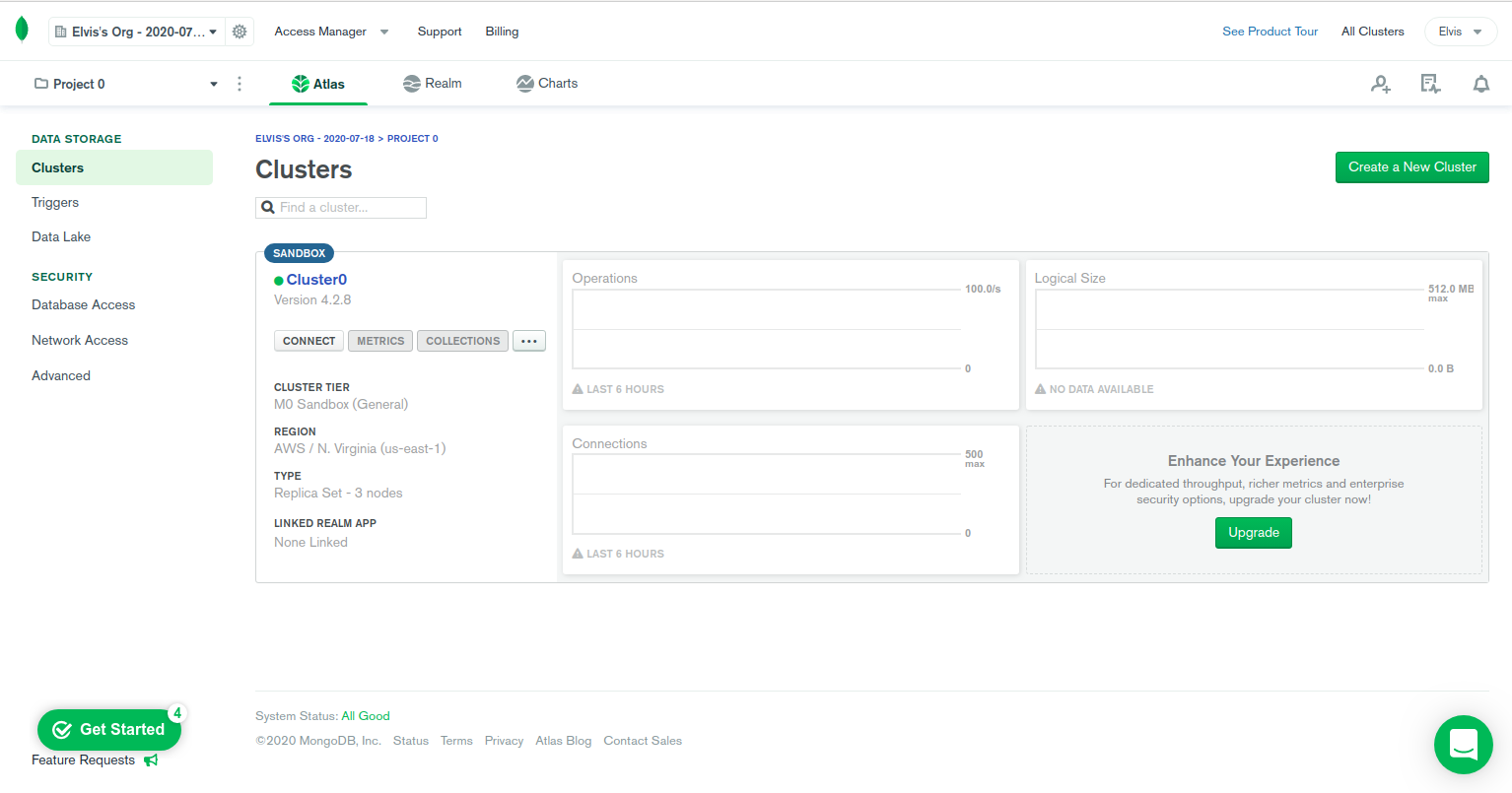Click 'Replica Set - 3 nodes' text

pyautogui.click(x=338, y=493)
